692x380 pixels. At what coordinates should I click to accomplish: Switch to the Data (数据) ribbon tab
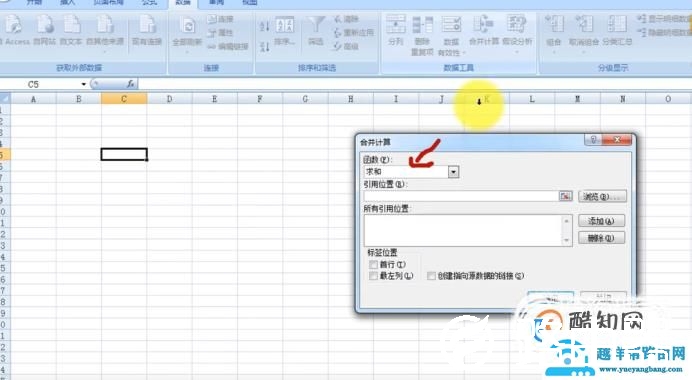pyautogui.click(x=183, y=3)
